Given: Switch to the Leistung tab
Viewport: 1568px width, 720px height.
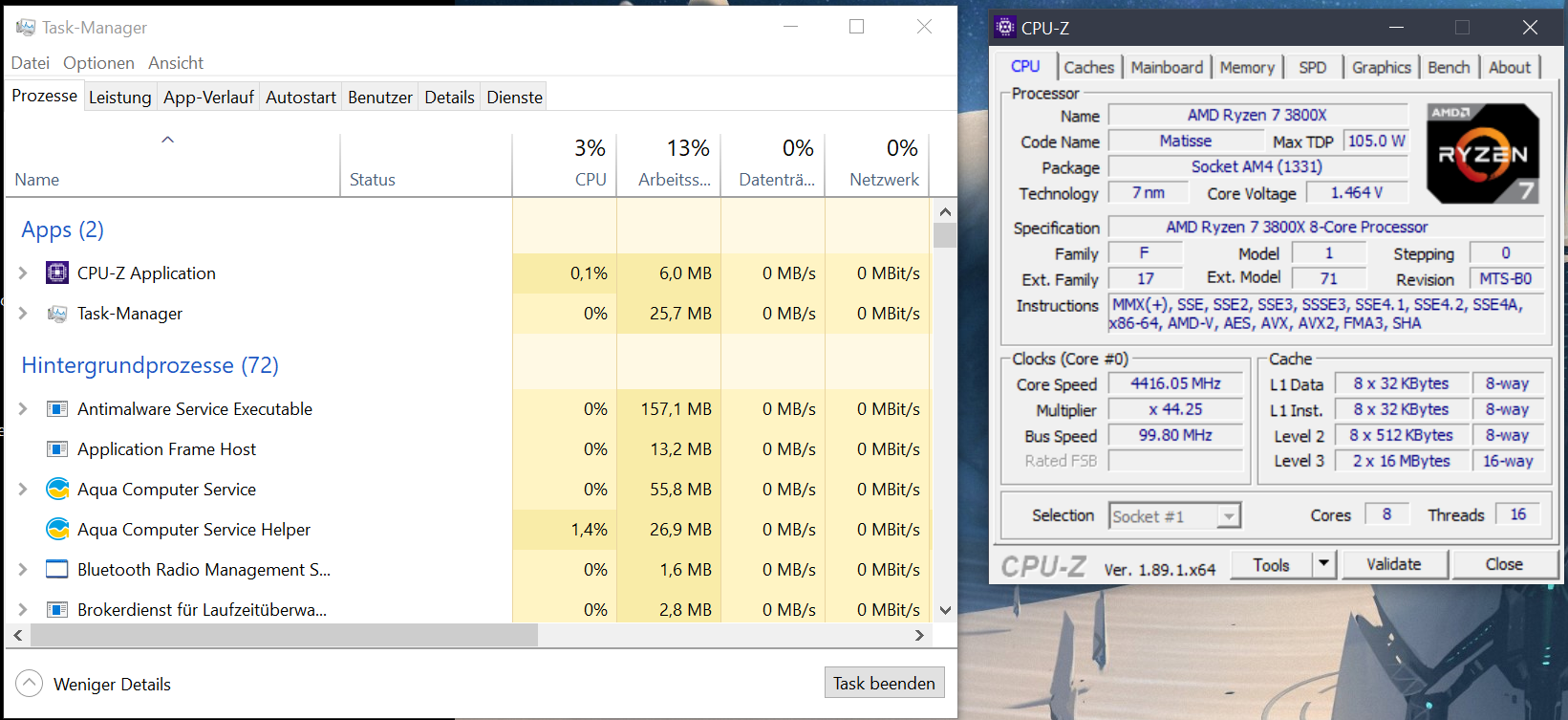Looking at the screenshot, I should click(x=119, y=98).
